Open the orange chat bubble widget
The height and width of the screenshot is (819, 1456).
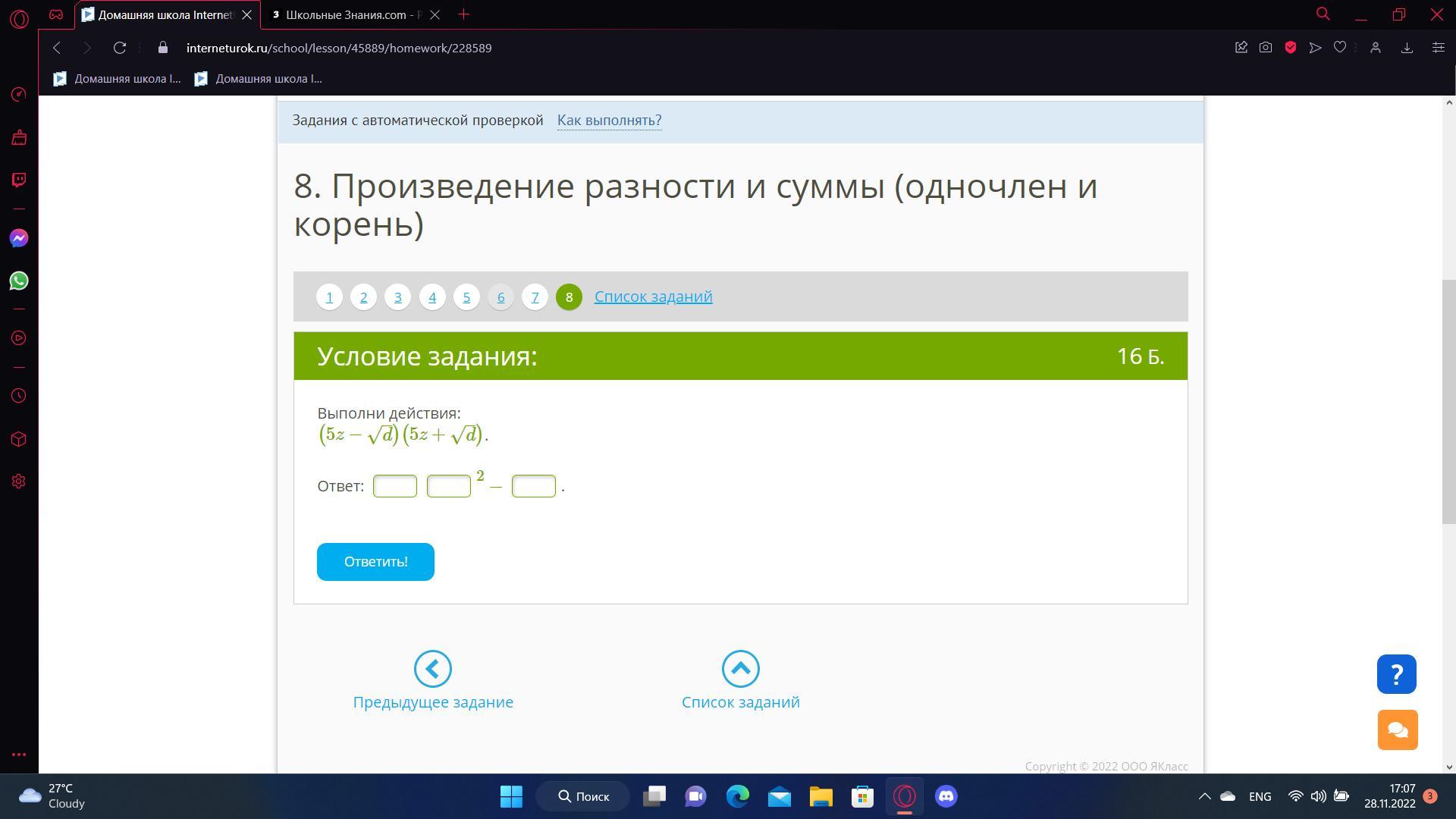click(1397, 730)
